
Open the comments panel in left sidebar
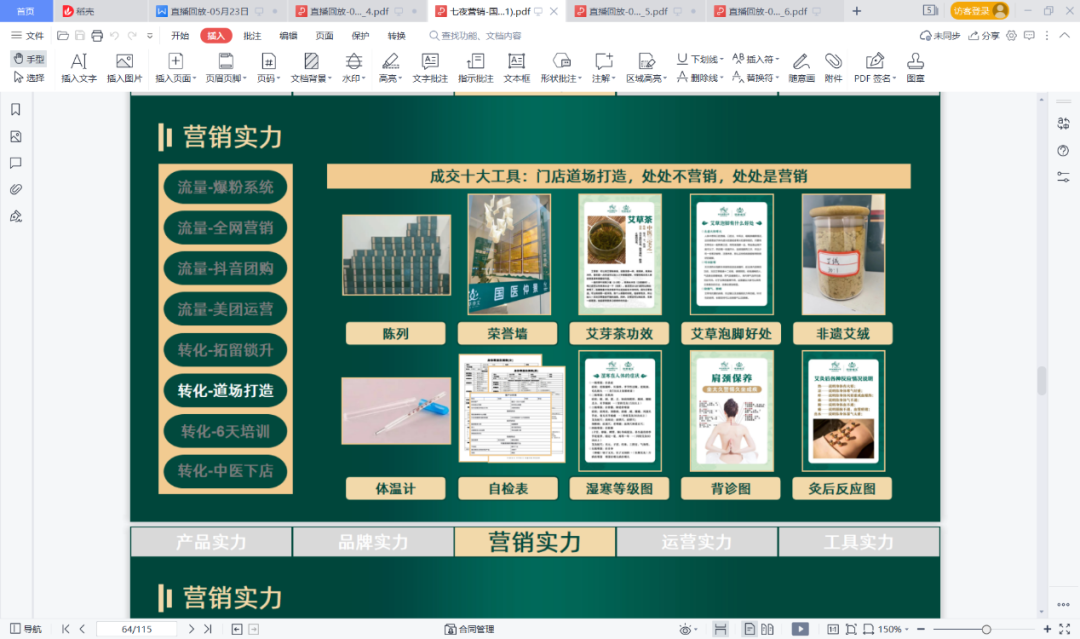click(x=16, y=163)
